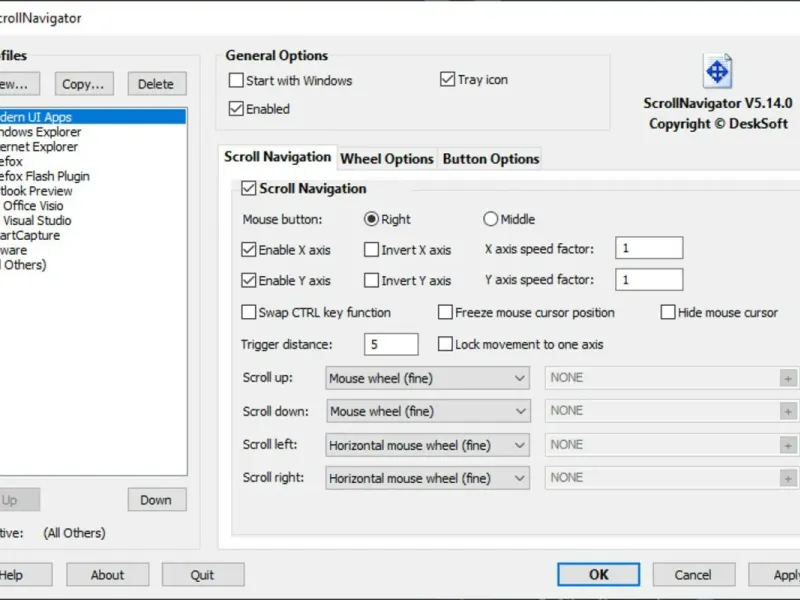Viewport: 800px width, 600px height.
Task: Click plus button beside Scroll right NONE field
Action: pyautogui.click(x=788, y=479)
